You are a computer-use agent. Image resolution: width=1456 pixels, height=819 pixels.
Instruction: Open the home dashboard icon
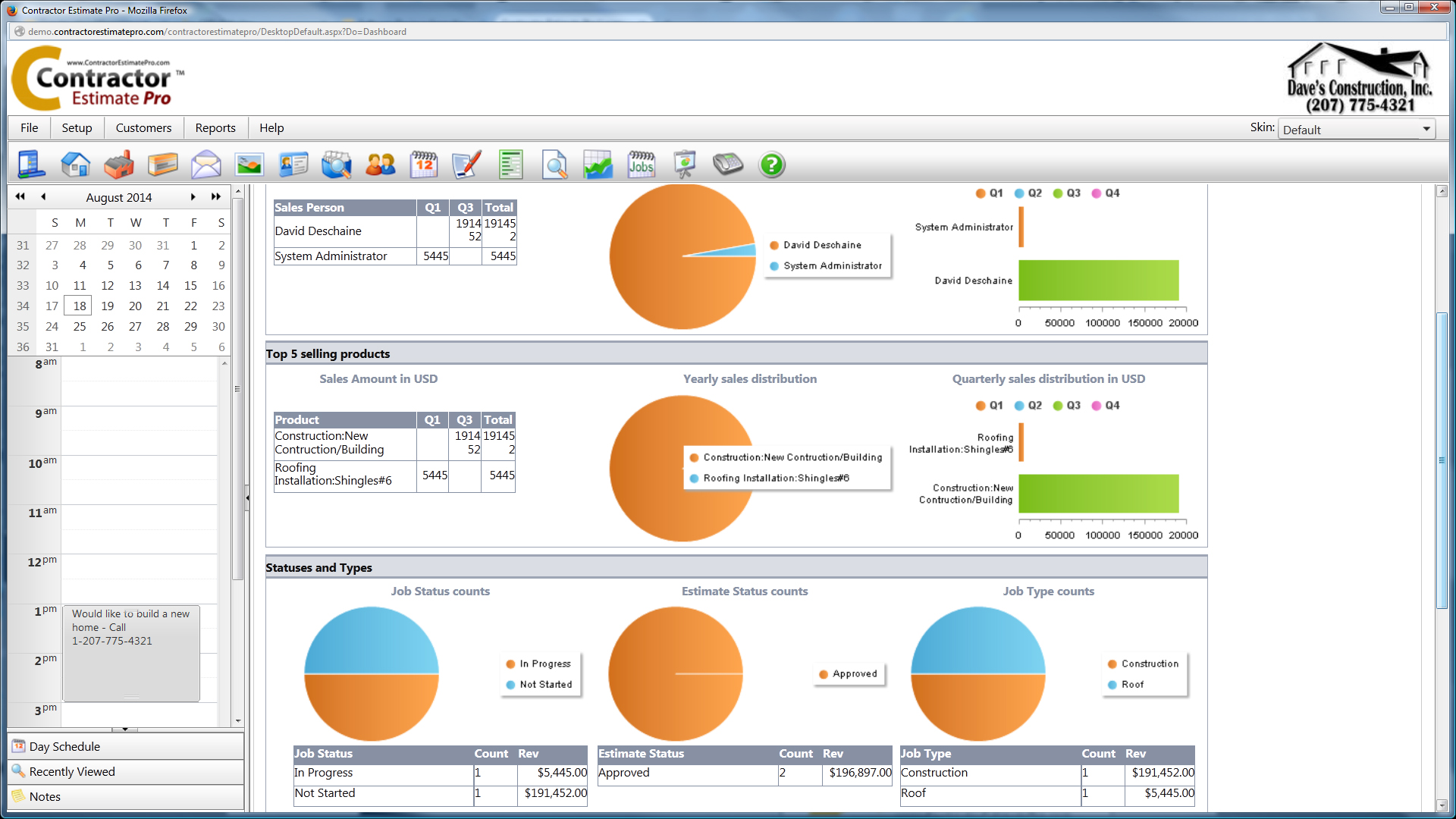click(x=75, y=164)
